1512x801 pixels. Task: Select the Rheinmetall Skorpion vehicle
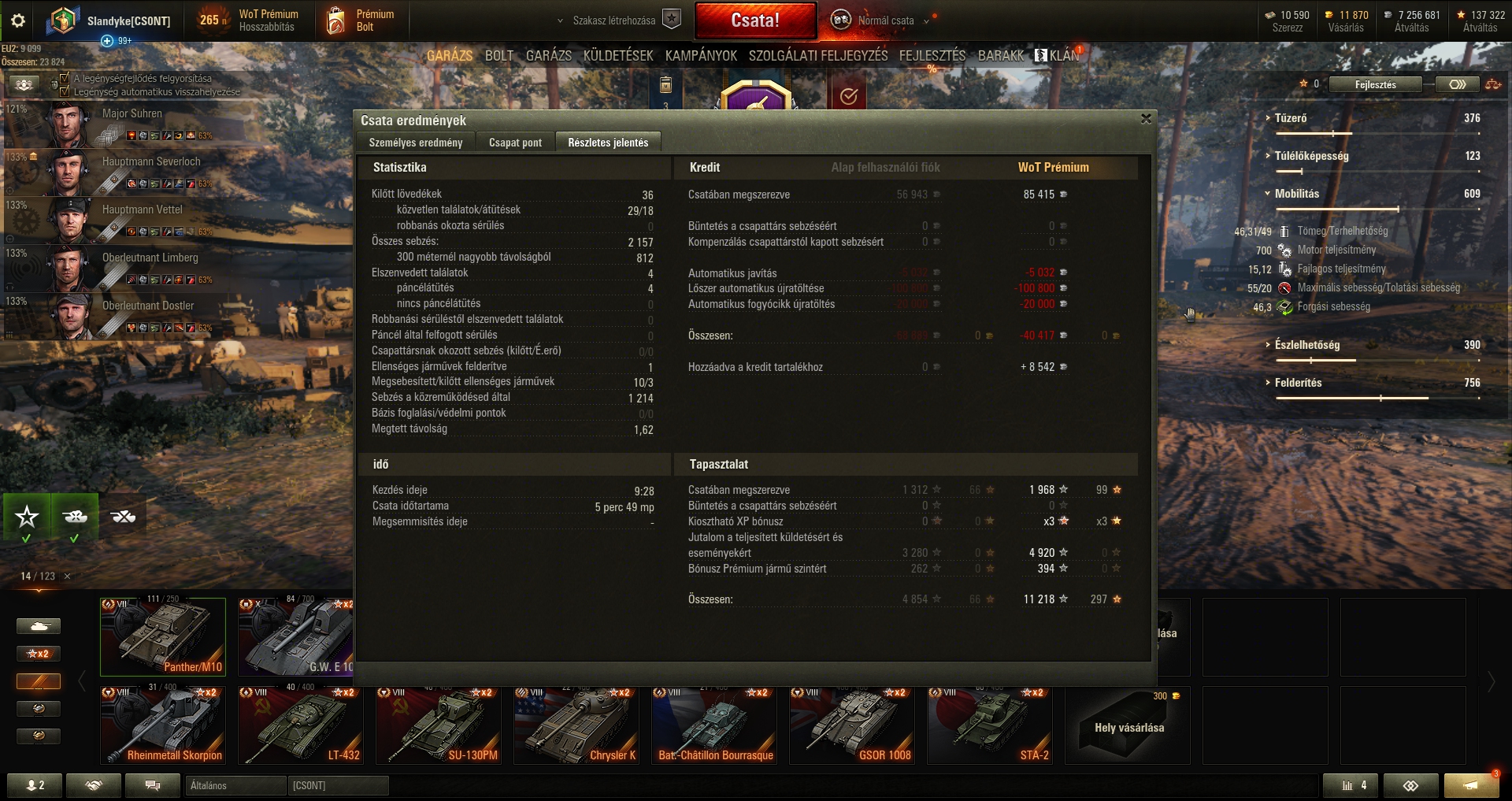click(x=163, y=725)
